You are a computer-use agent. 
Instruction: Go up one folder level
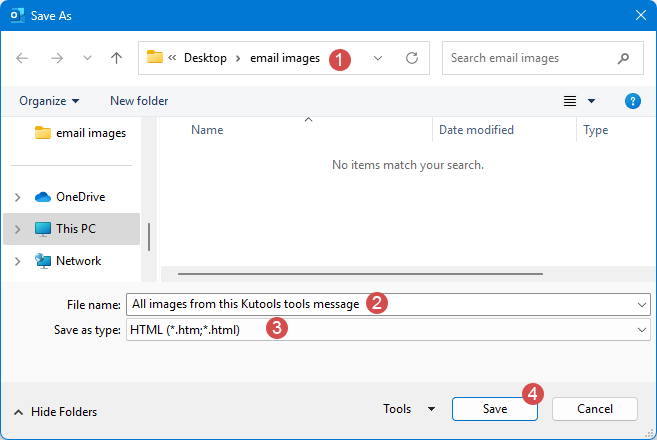116,58
